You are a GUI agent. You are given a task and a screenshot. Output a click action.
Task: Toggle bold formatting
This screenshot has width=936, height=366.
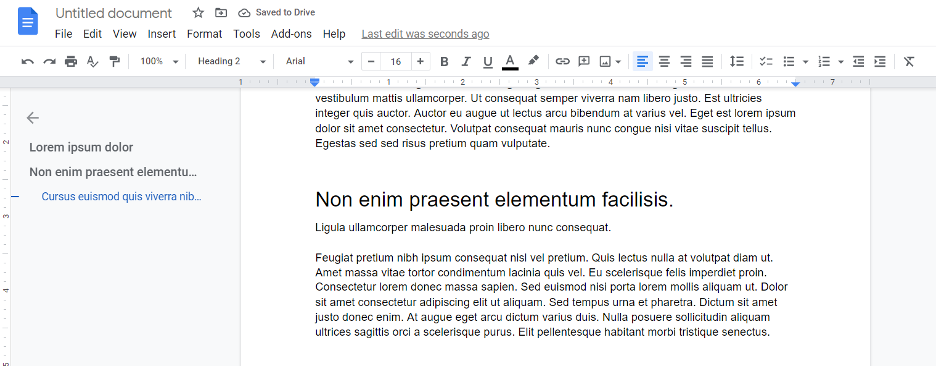(x=444, y=61)
